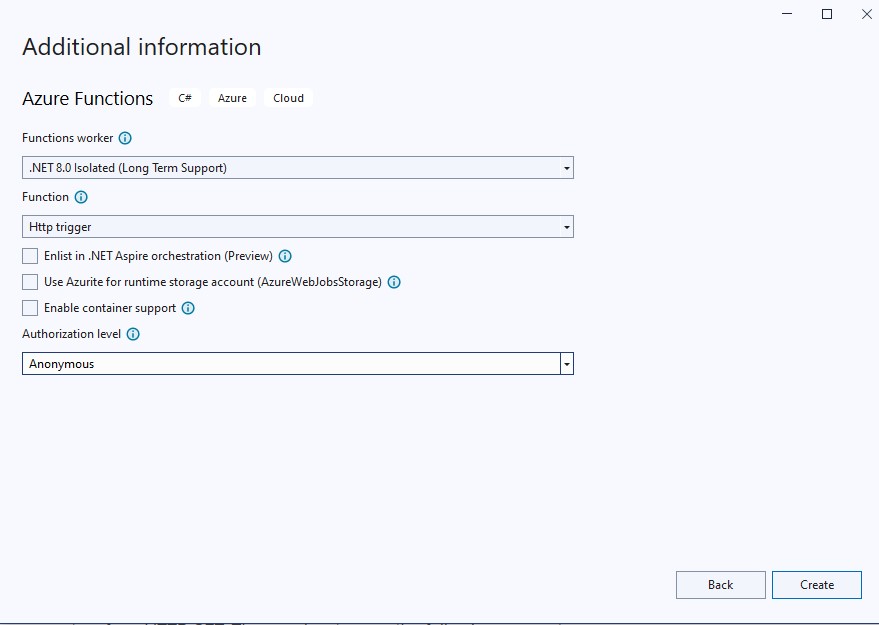Expand the Function Http trigger dropdown
The width and height of the screenshot is (879, 625).
click(298, 226)
